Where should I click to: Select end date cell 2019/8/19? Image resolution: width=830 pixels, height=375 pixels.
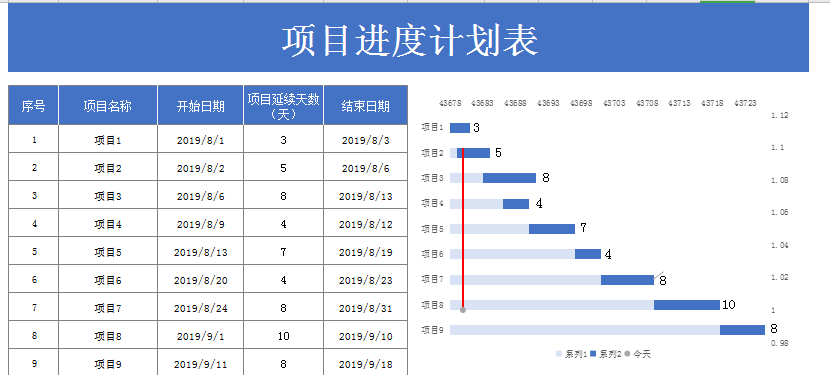[x=366, y=252]
